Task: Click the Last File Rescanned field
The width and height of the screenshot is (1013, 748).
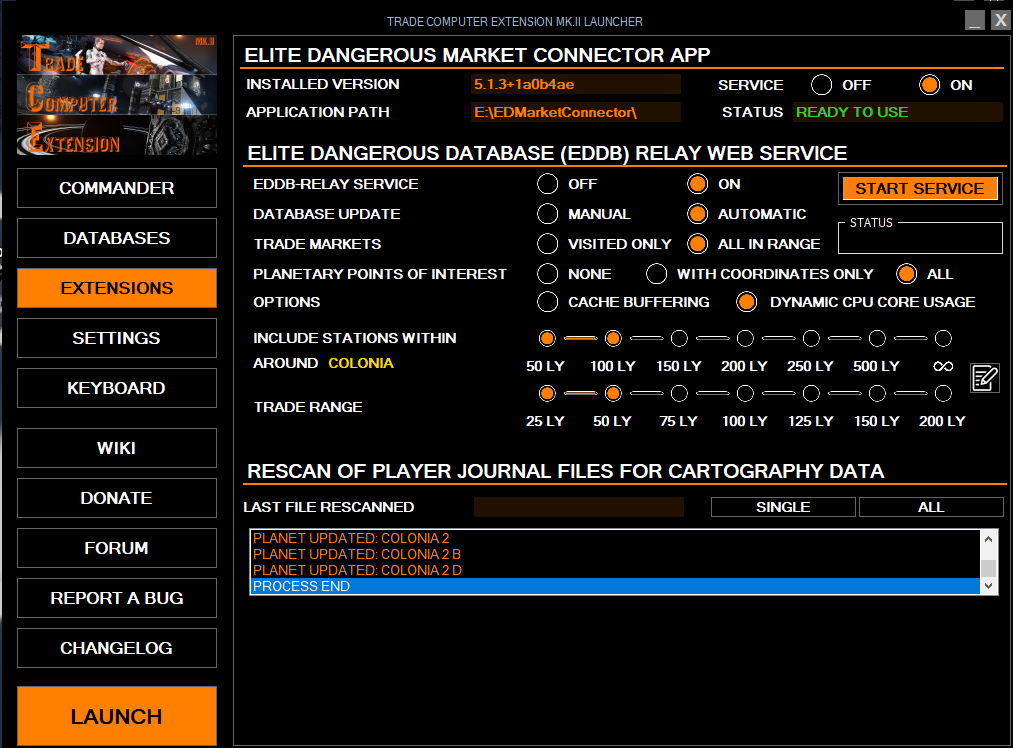Action: [x=579, y=507]
